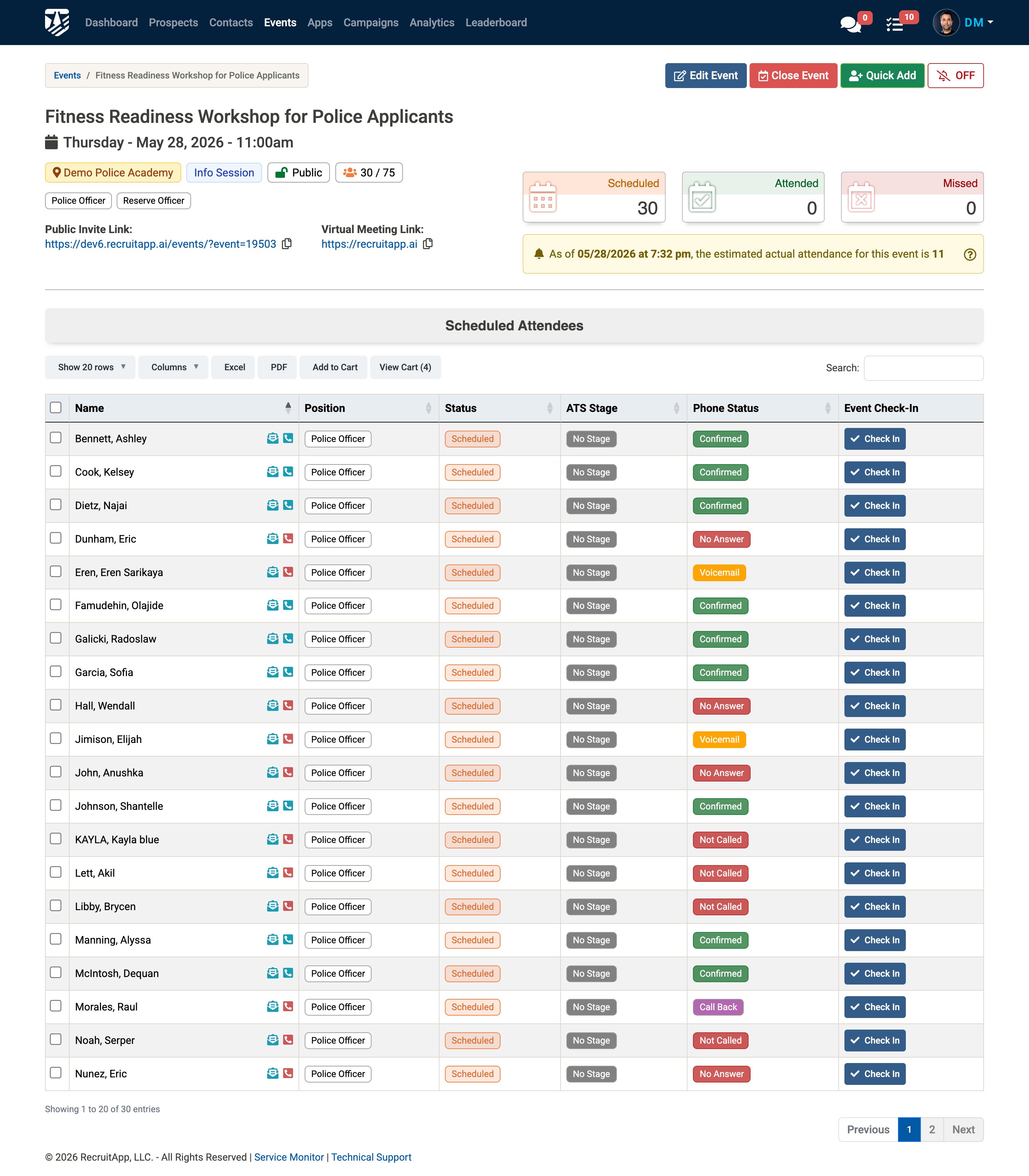This screenshot has width=1029, height=1176.
Task: Click message icon for Bennett, Ashley
Action: click(x=273, y=438)
